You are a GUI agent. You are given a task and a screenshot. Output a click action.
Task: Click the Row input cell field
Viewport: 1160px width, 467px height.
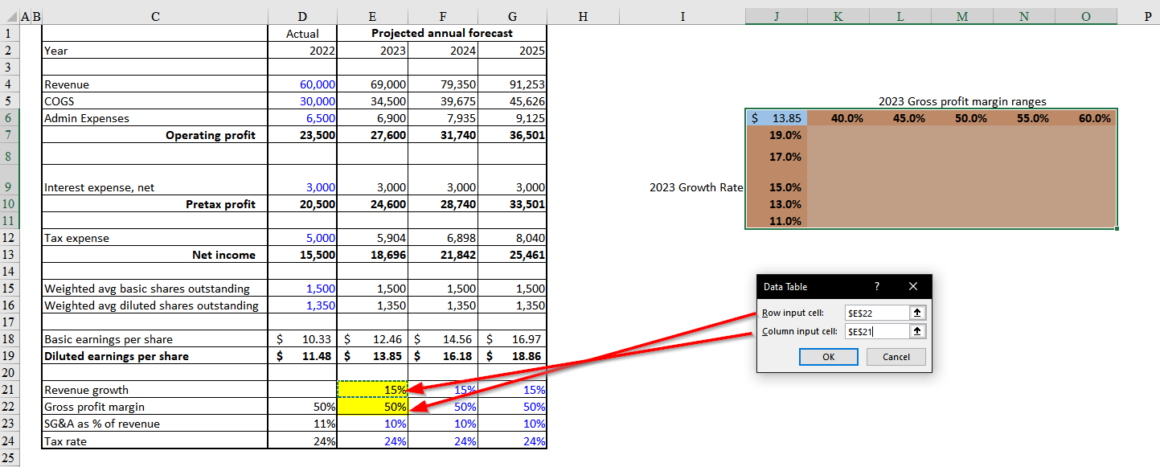click(x=875, y=312)
